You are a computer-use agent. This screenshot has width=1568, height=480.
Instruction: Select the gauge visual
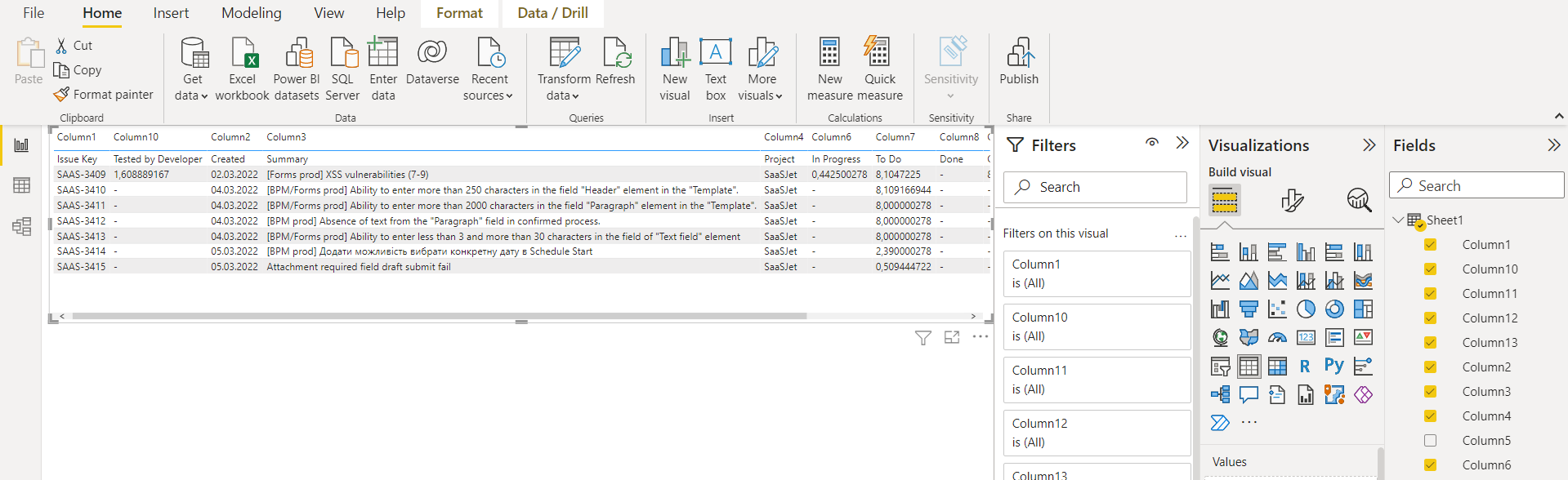1277,338
